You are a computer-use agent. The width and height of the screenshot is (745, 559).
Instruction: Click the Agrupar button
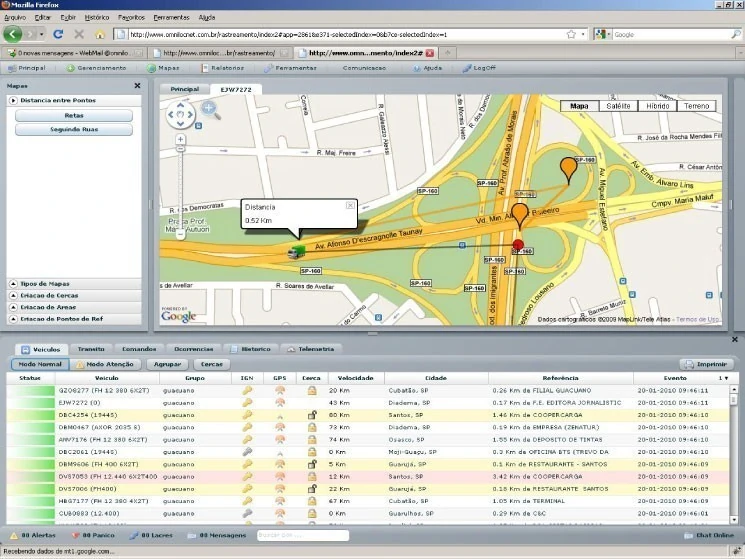coord(167,364)
